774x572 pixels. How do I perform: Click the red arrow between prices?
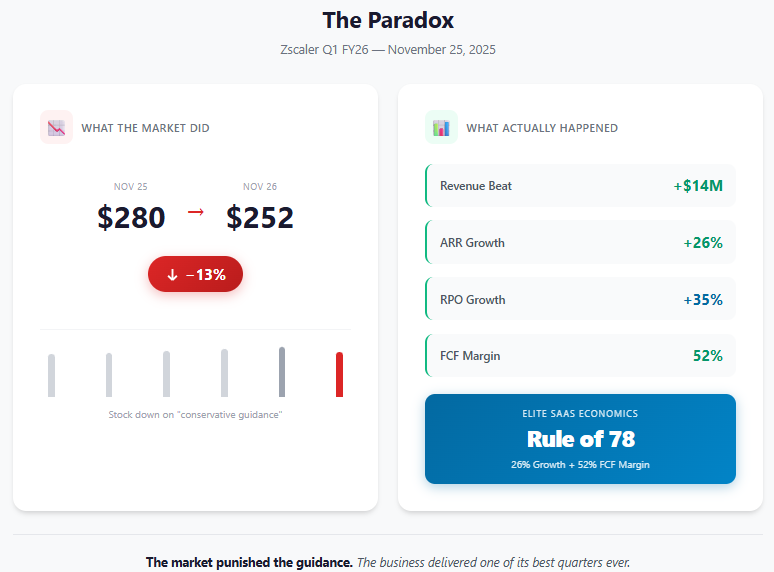coord(195,212)
